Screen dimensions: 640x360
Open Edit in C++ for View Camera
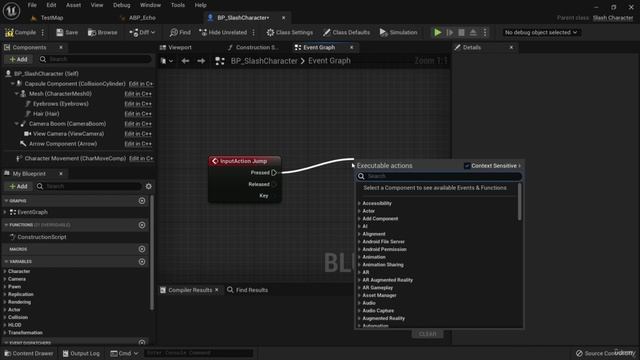coord(138,134)
